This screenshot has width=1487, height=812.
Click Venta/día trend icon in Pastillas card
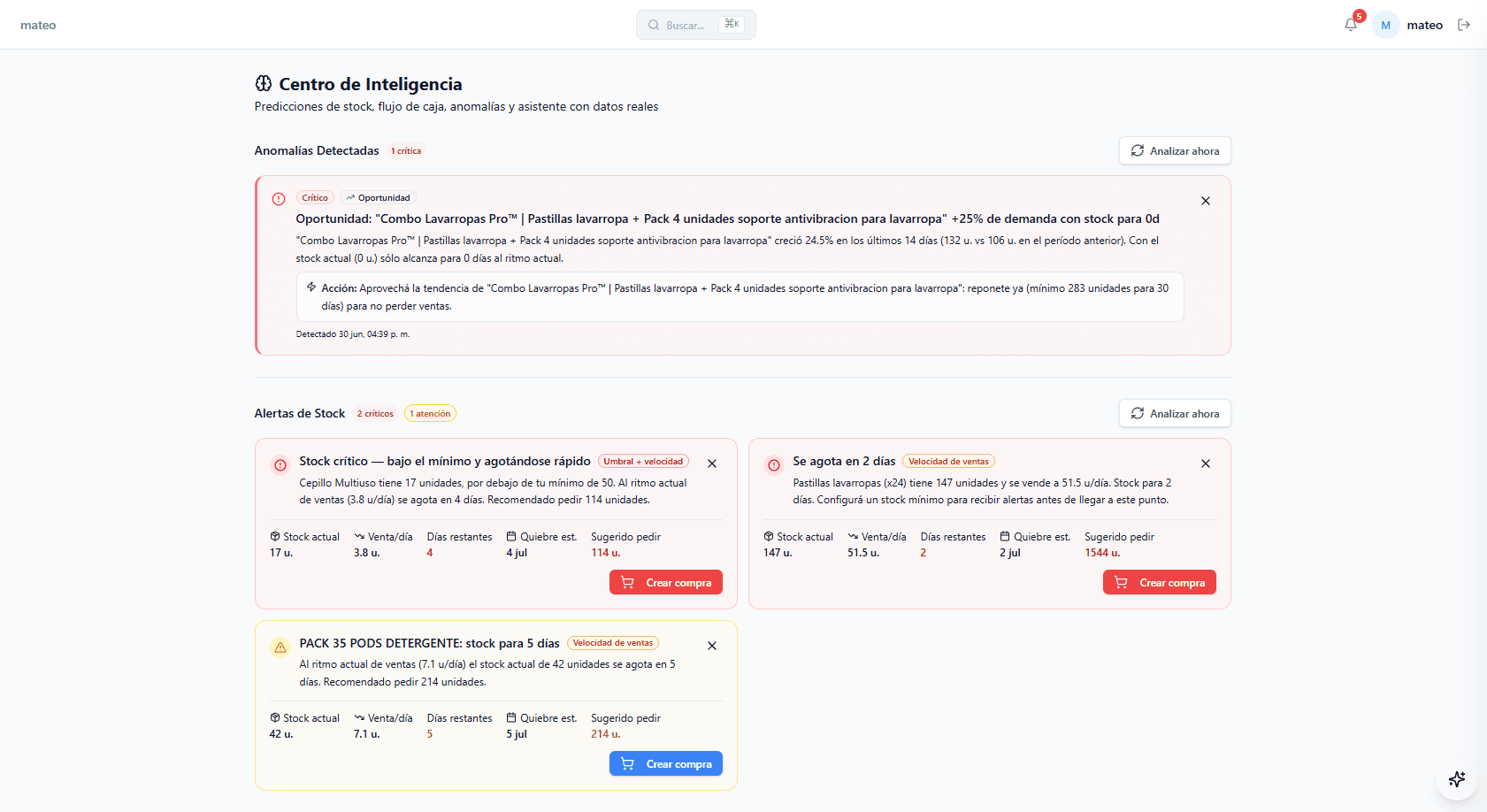click(853, 536)
